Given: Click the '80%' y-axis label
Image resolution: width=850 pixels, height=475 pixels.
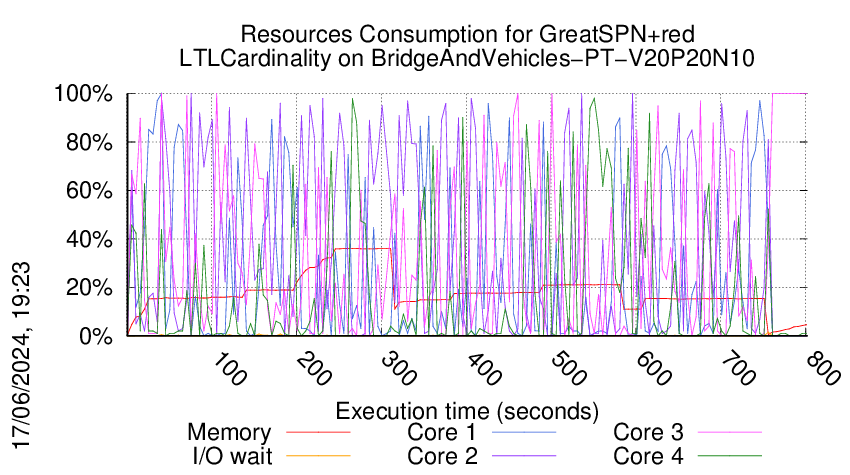Looking at the screenshot, I should tap(89, 143).
